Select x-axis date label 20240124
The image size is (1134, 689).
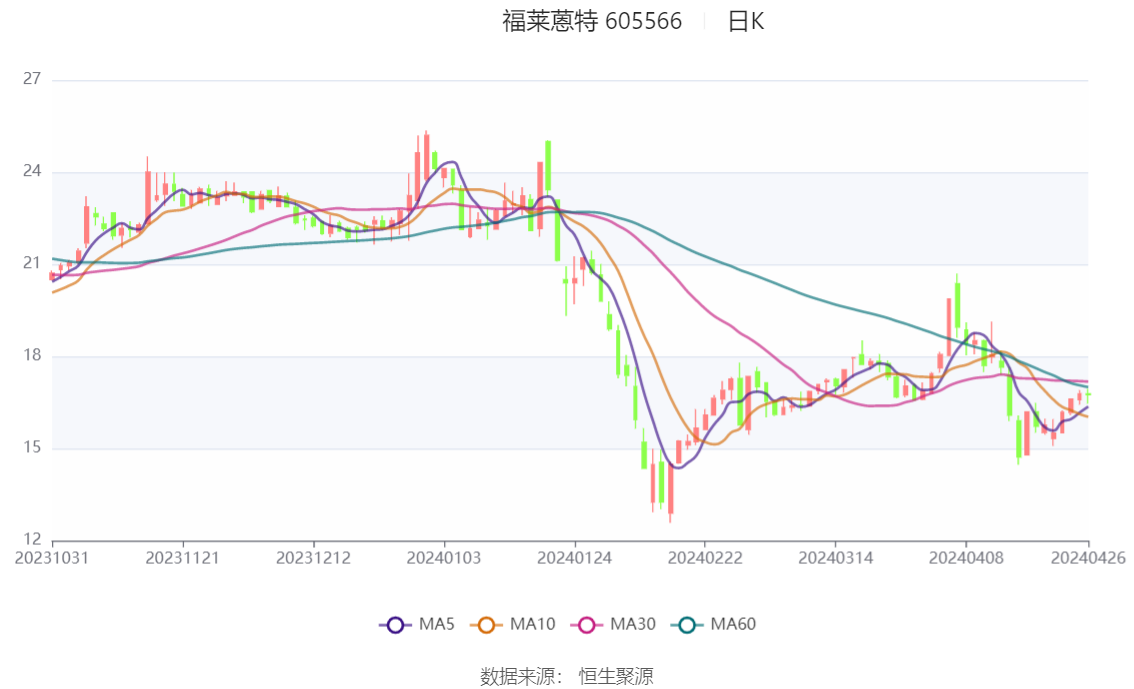(574, 558)
